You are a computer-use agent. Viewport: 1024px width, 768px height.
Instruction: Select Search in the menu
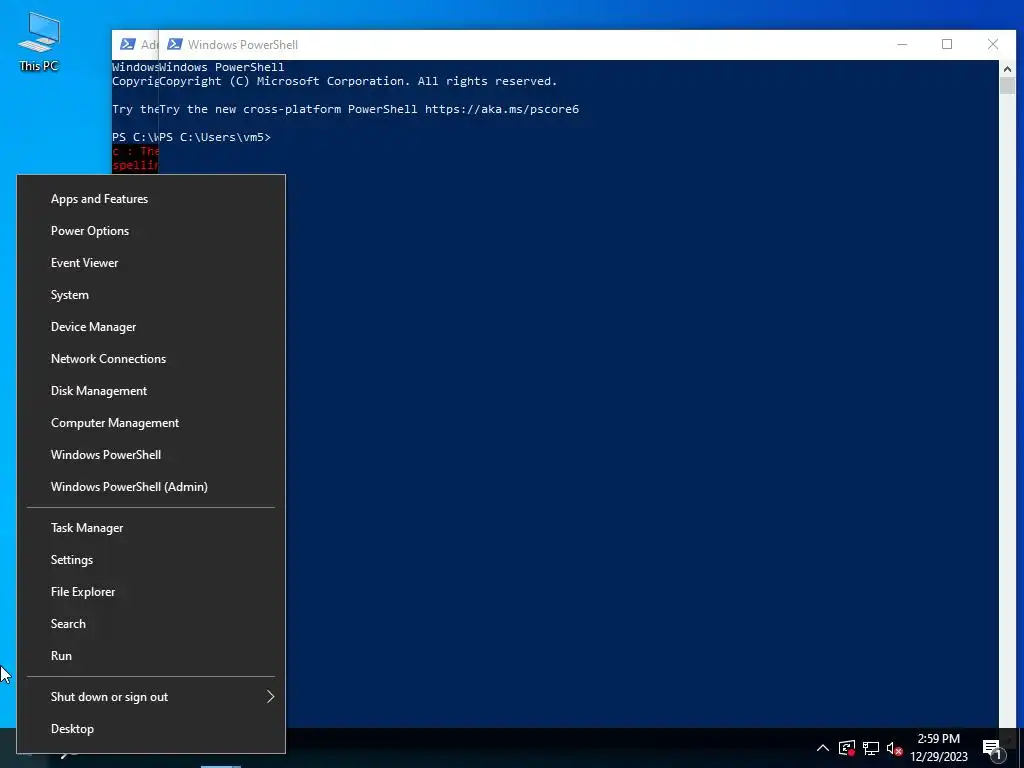coord(151,624)
